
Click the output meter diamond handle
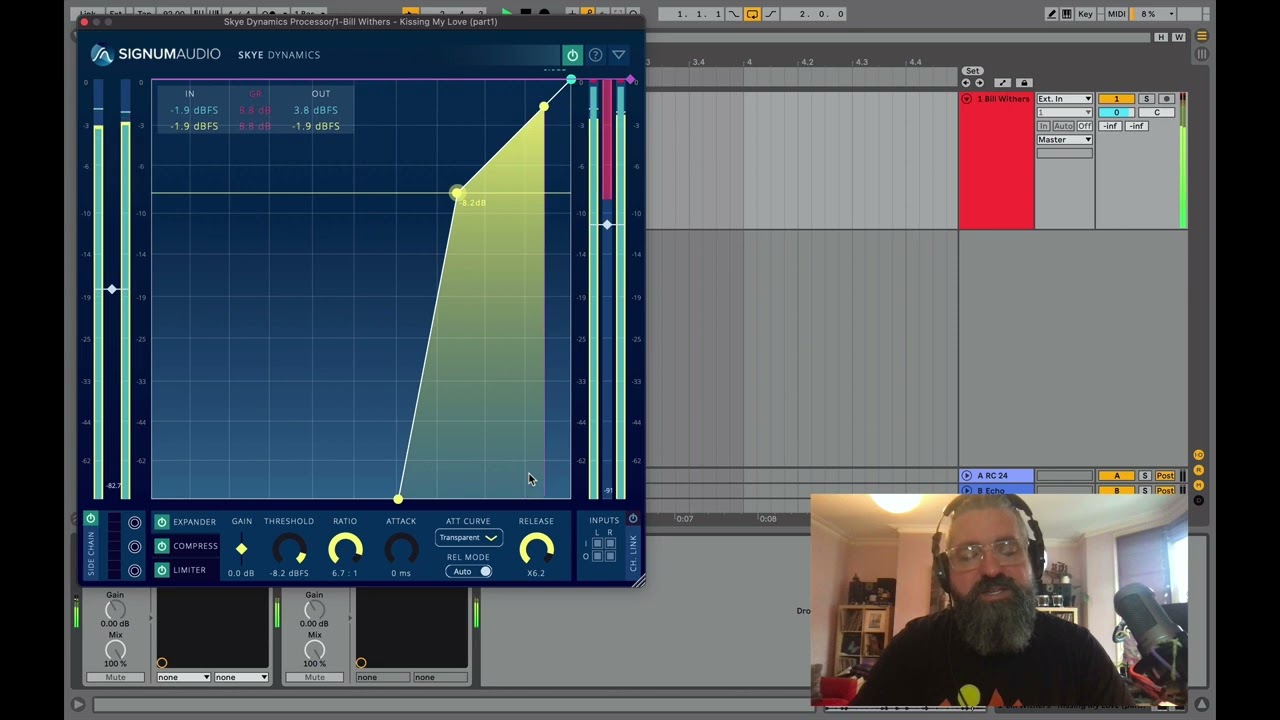607,225
